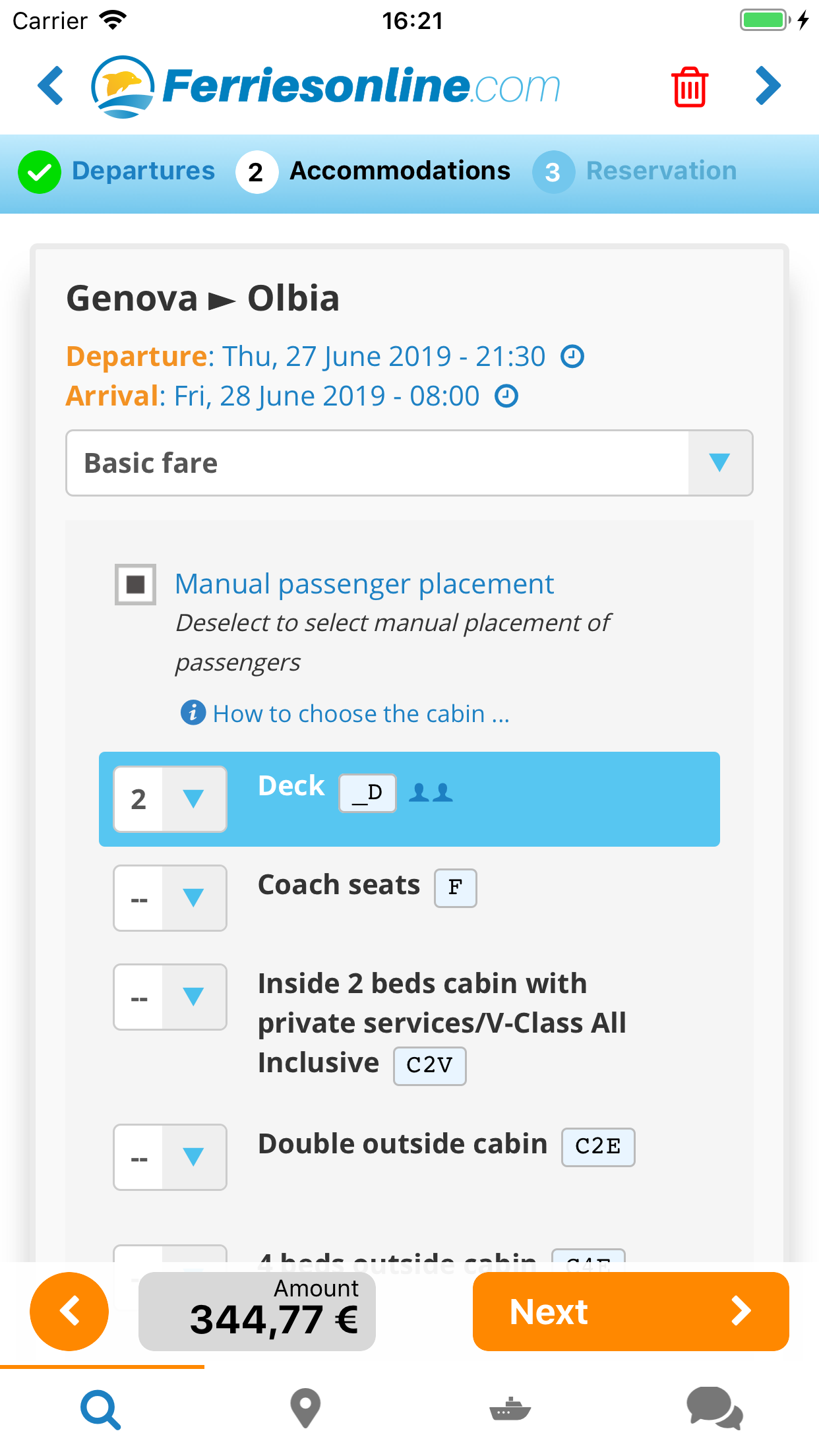This screenshot has width=819, height=1456.
Task: Toggle Manual passenger placement checkbox
Action: pos(135,584)
